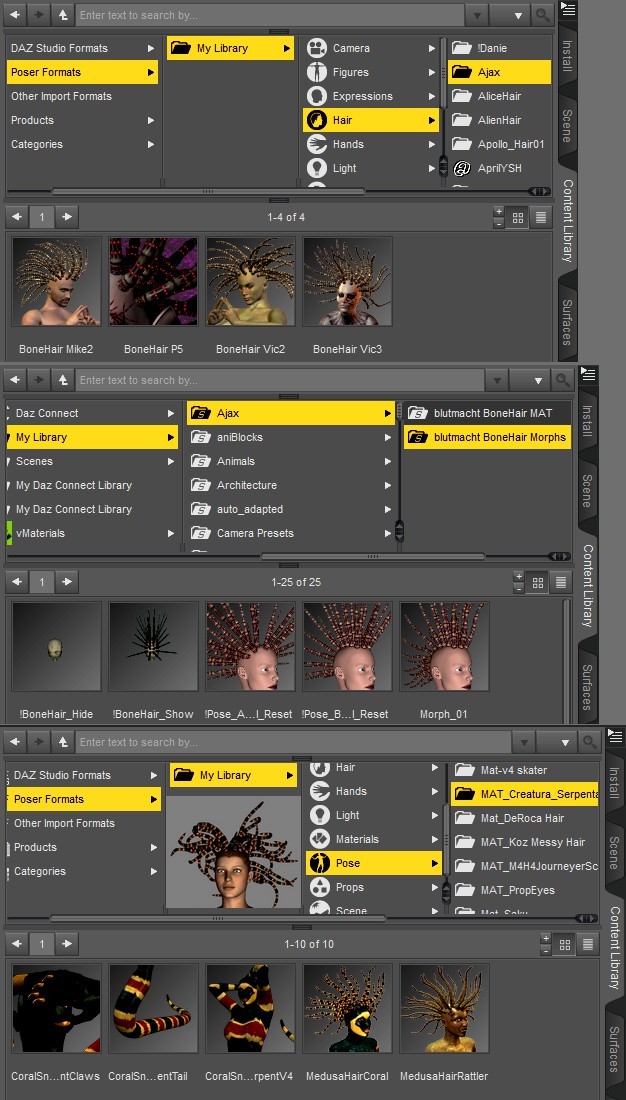Viewport: 626px width, 1100px height.
Task: Open the Mat_DeRoca Hair folder icon
Action: 465,818
